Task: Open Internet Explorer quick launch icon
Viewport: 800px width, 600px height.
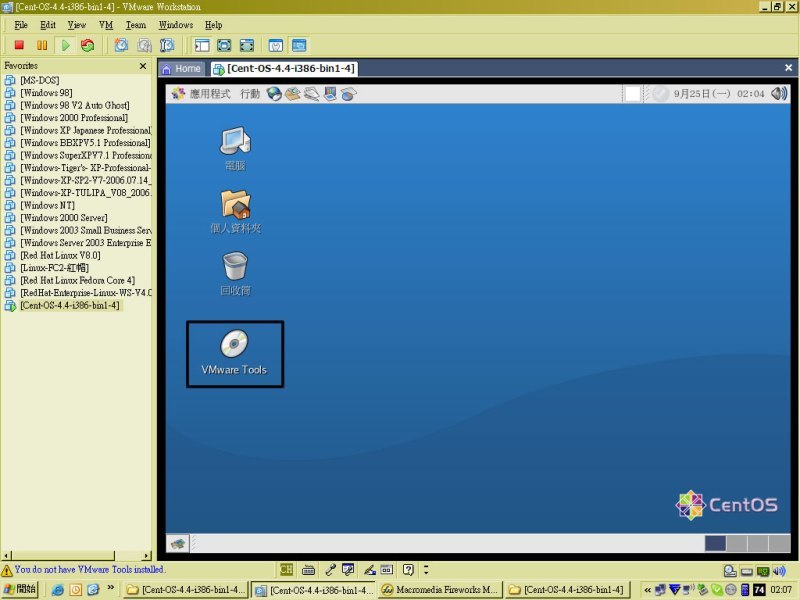Action: [58, 590]
